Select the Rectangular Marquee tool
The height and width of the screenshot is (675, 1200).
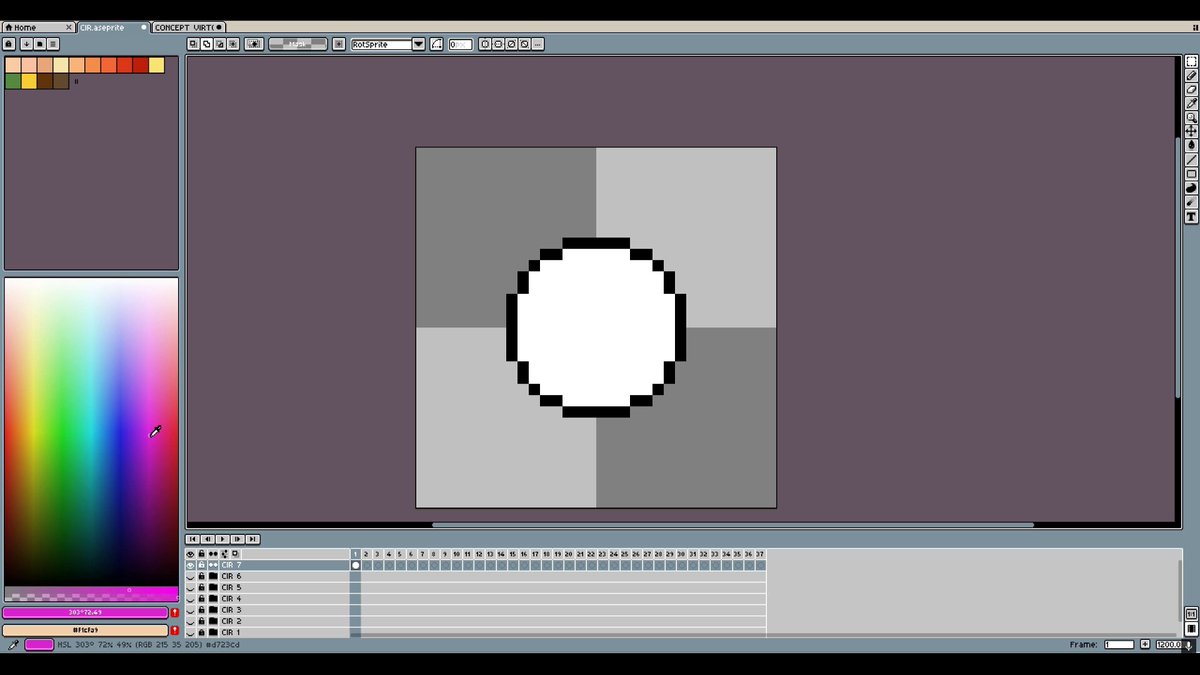[1191, 62]
